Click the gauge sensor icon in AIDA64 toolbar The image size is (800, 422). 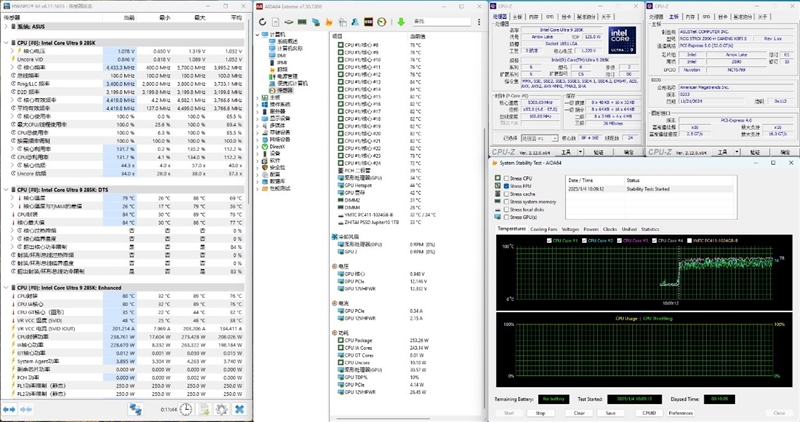point(382,22)
